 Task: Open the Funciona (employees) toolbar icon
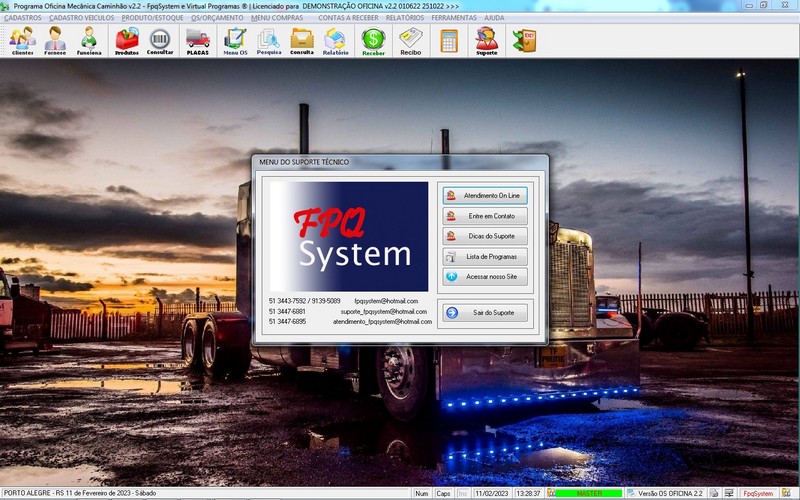coord(89,41)
